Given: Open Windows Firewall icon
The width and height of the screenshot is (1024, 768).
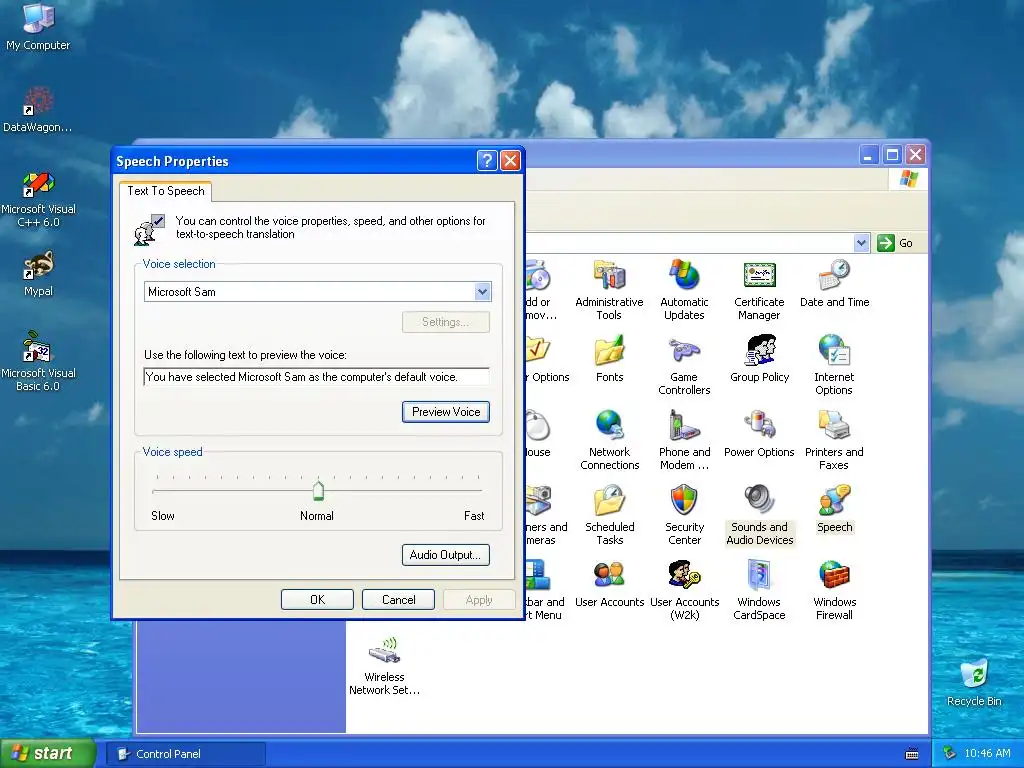Looking at the screenshot, I should pos(834,590).
